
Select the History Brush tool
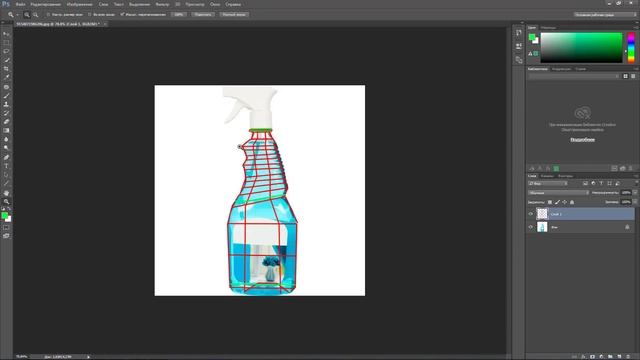pyautogui.click(x=6, y=113)
